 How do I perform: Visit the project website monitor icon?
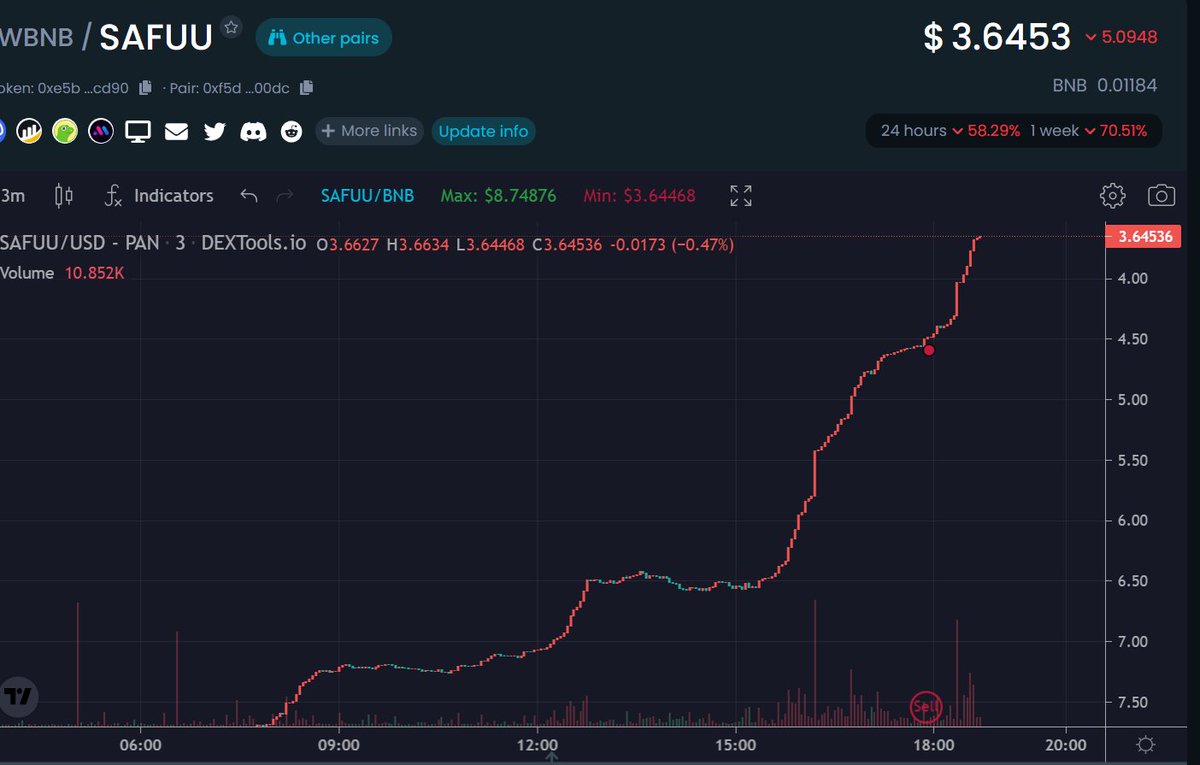point(137,131)
